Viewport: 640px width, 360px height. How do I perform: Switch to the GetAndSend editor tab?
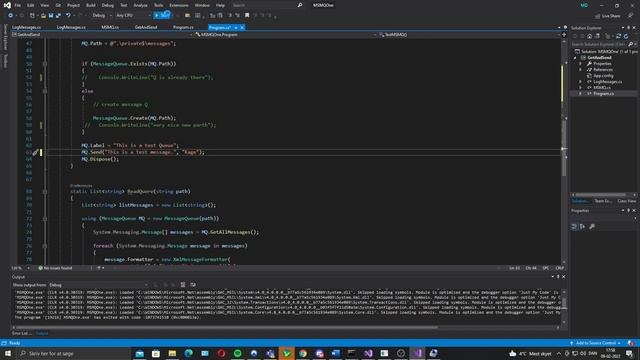coord(146,27)
